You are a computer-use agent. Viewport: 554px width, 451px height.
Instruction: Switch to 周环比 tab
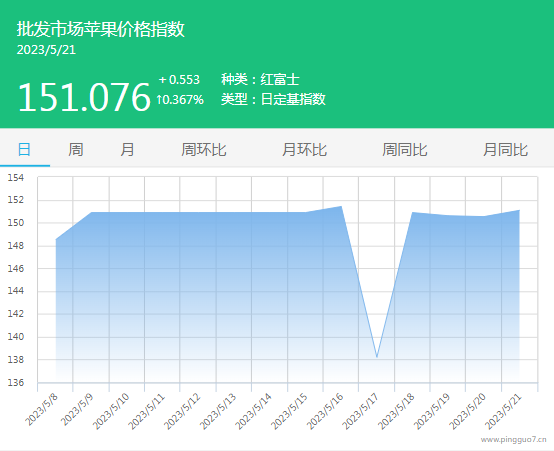coord(204,150)
